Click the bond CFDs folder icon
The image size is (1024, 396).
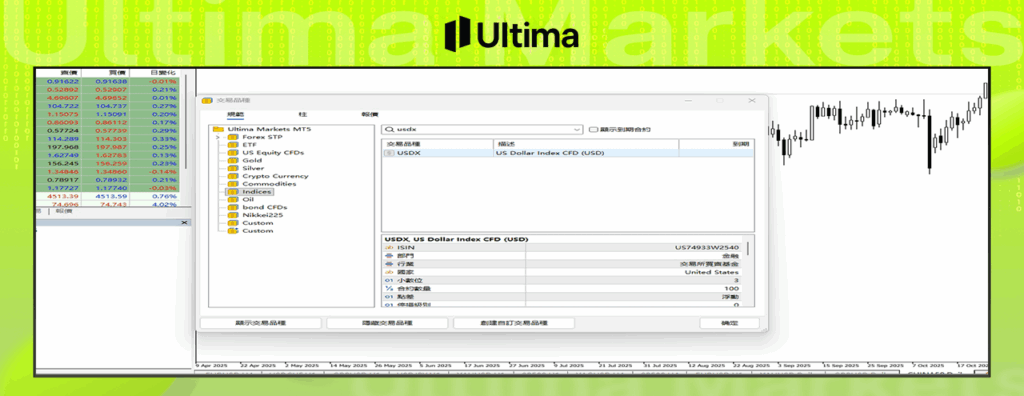233,207
